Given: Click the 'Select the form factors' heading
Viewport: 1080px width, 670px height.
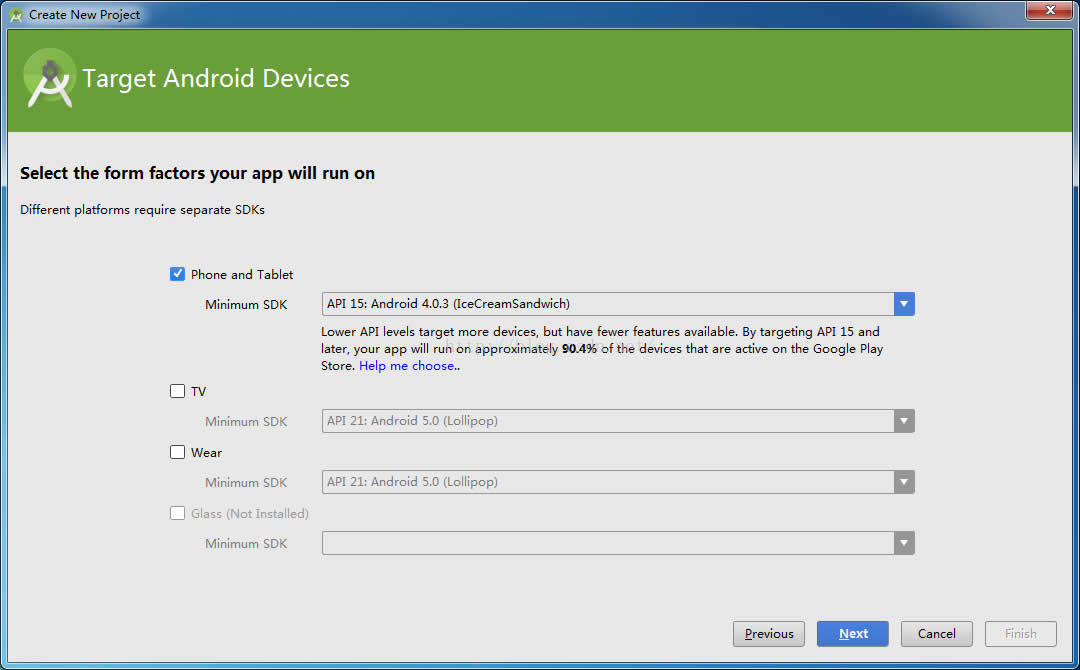Looking at the screenshot, I should point(198,173).
